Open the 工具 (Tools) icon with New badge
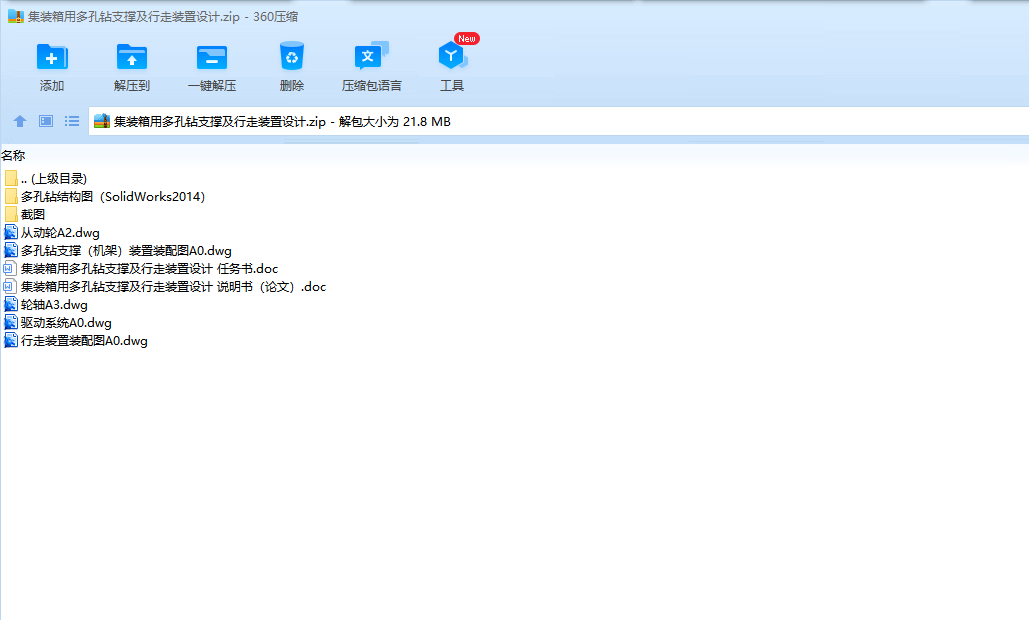1029x620 pixels. [452, 56]
